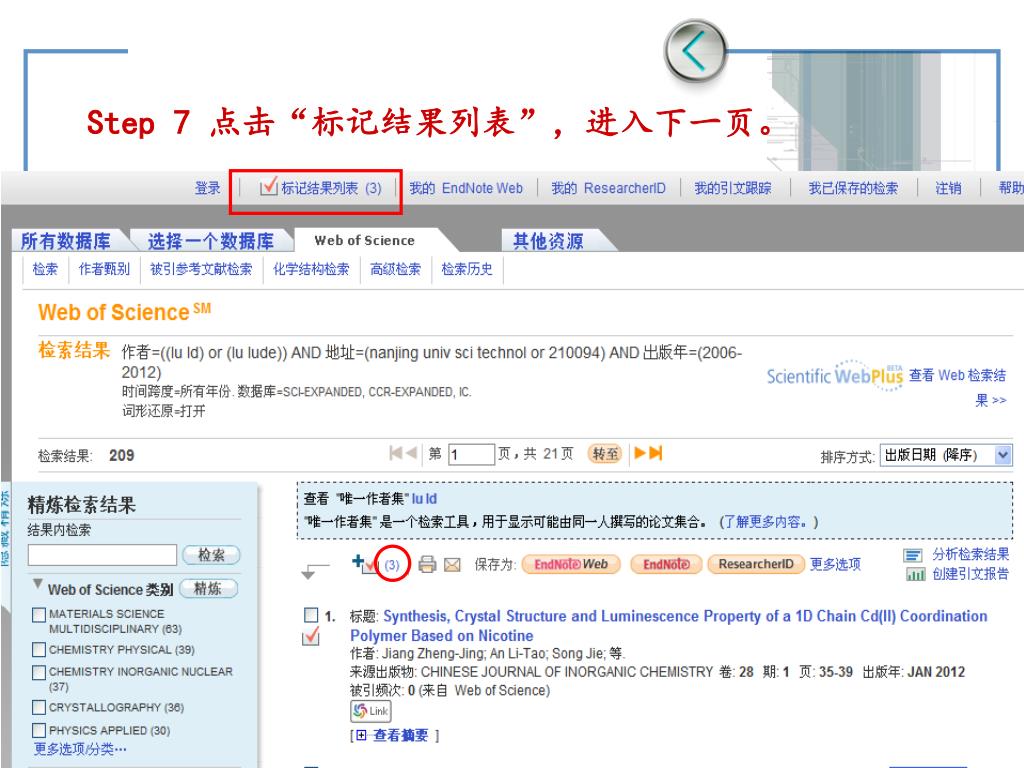The image size is (1024, 768).
Task: Click the round back arrow button
Action: pos(696,51)
